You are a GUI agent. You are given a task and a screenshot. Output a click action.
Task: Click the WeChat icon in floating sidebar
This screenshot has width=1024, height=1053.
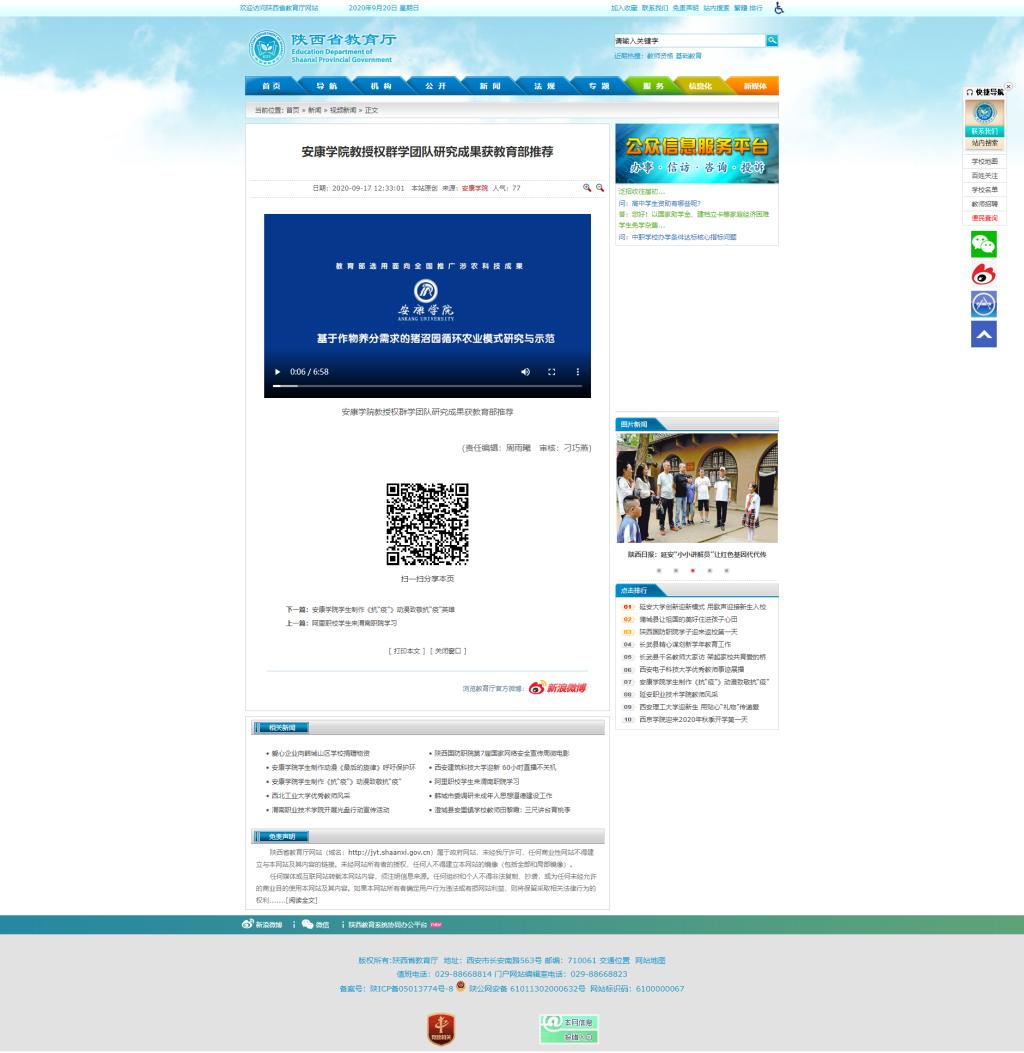point(983,244)
